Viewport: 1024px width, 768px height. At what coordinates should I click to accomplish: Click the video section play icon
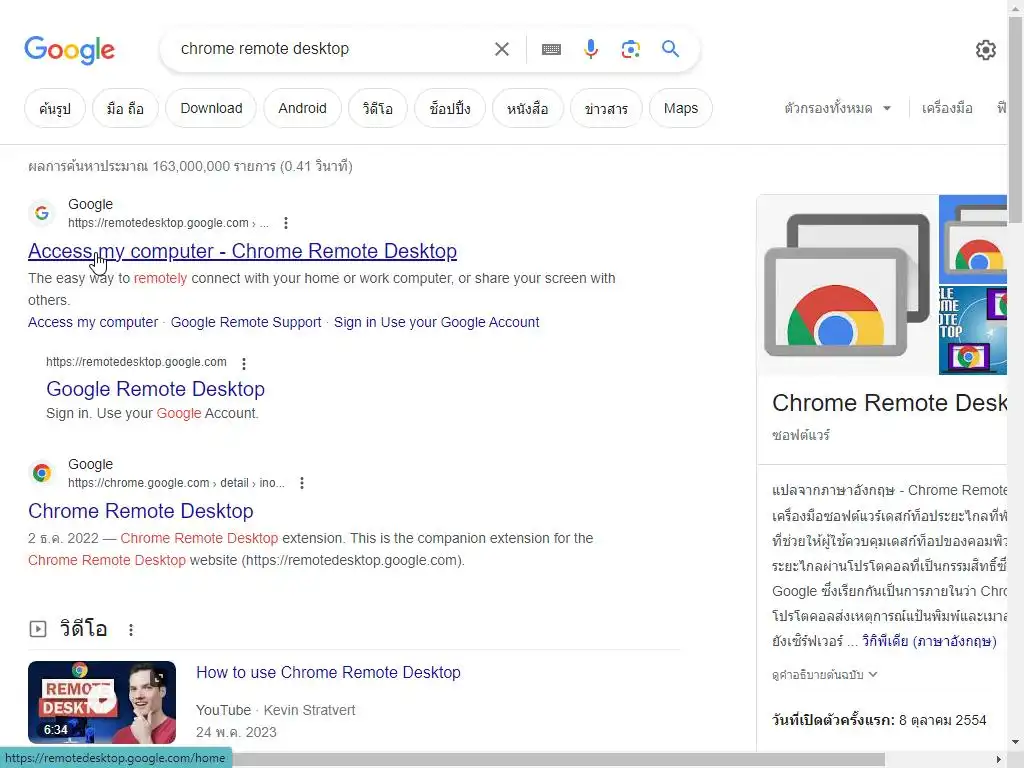(38, 629)
